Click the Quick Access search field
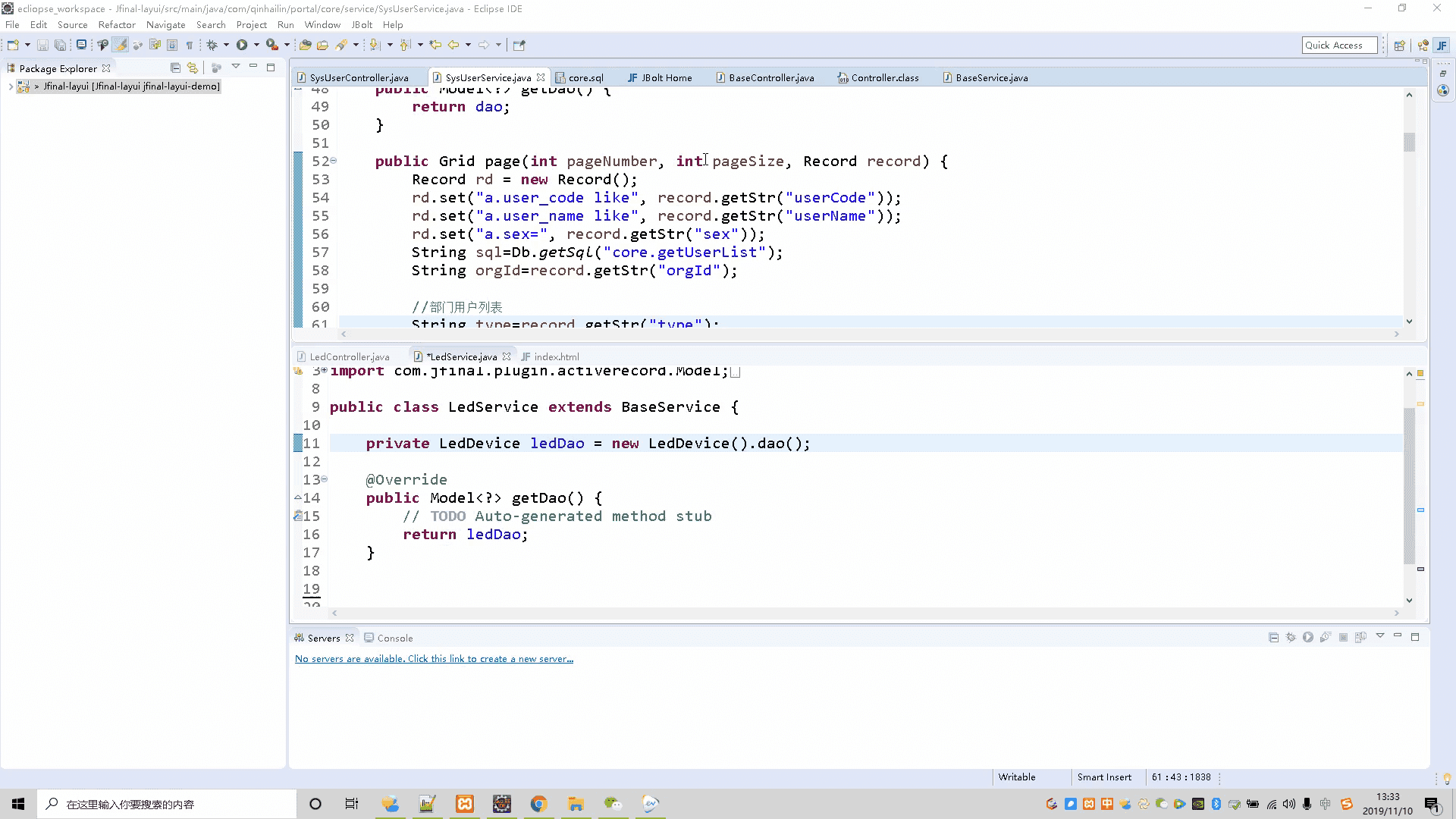Screen dimensions: 1456x819 tap(1338, 45)
